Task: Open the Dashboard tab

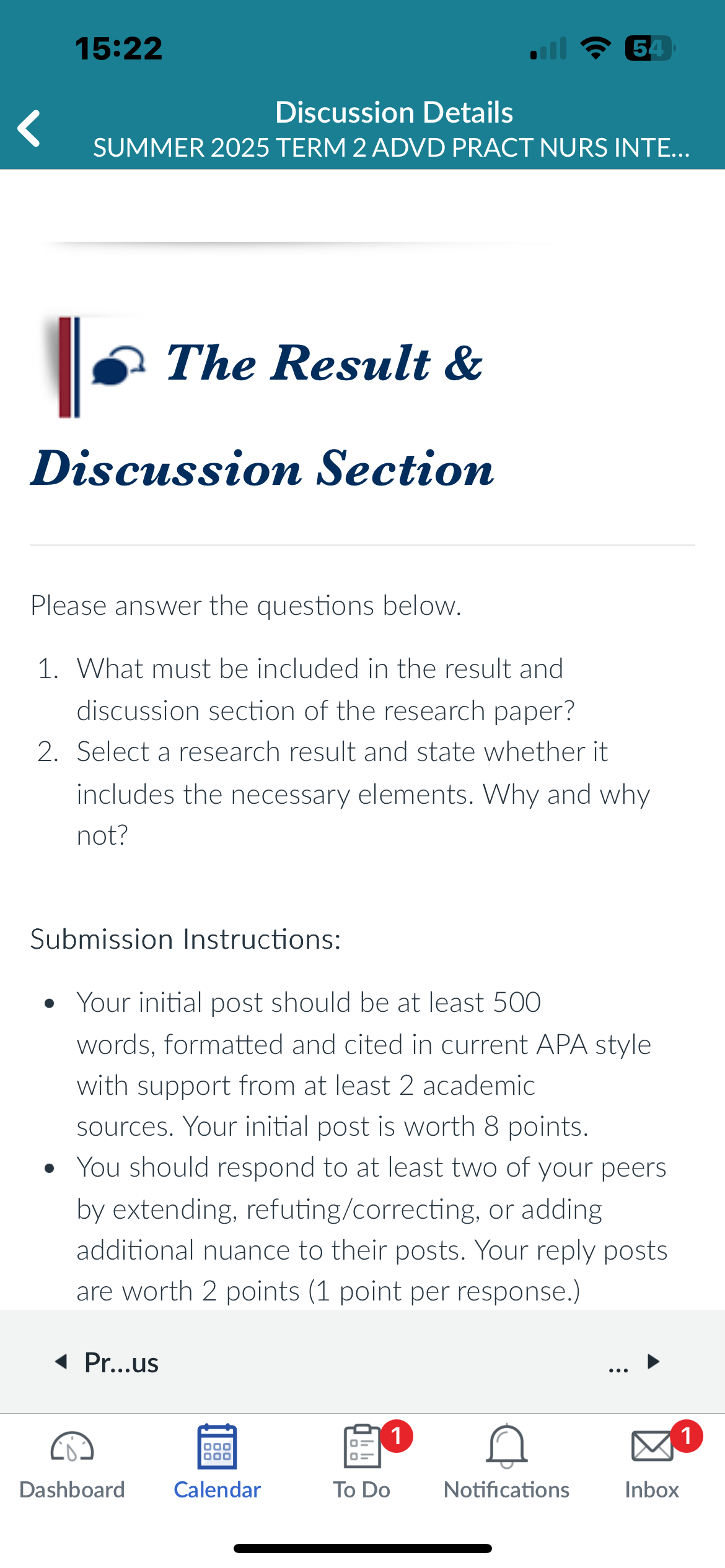Action: click(72, 1463)
